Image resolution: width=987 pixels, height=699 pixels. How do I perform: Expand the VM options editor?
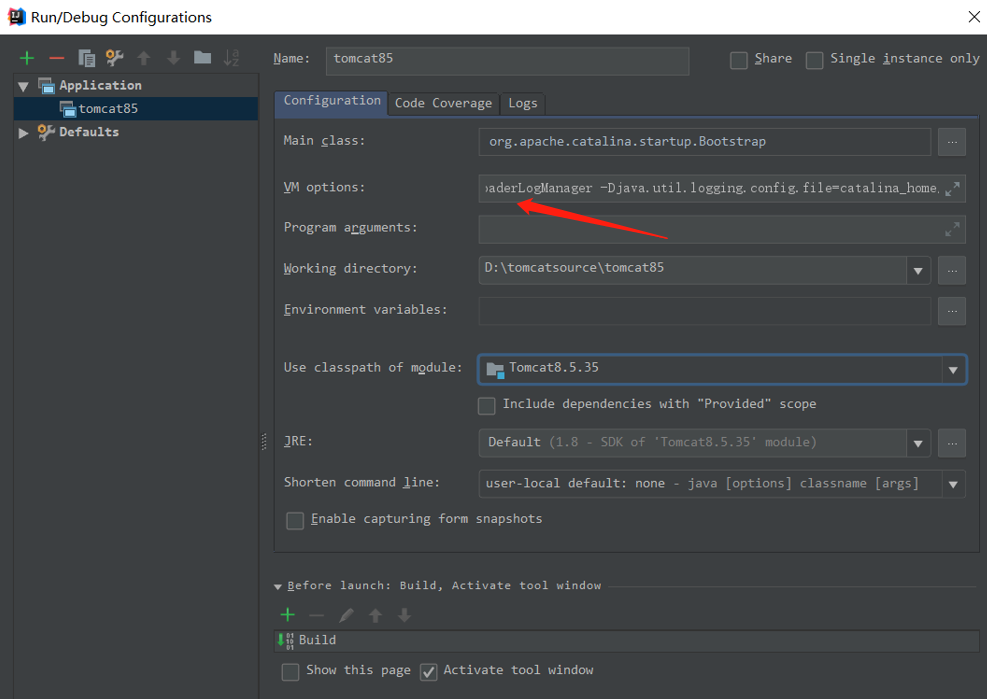952,188
